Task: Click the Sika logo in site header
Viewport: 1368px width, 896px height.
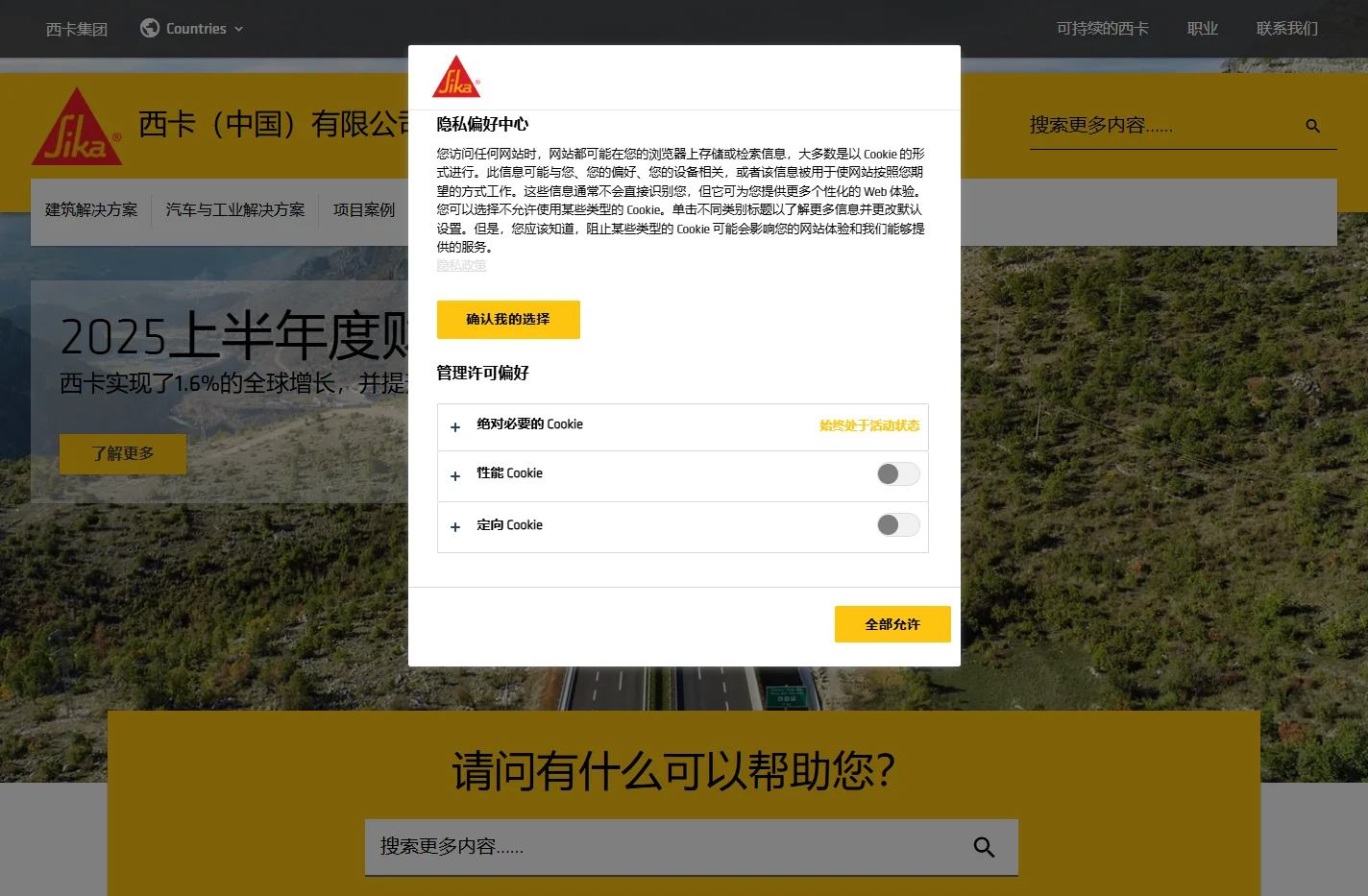Action: point(77,127)
